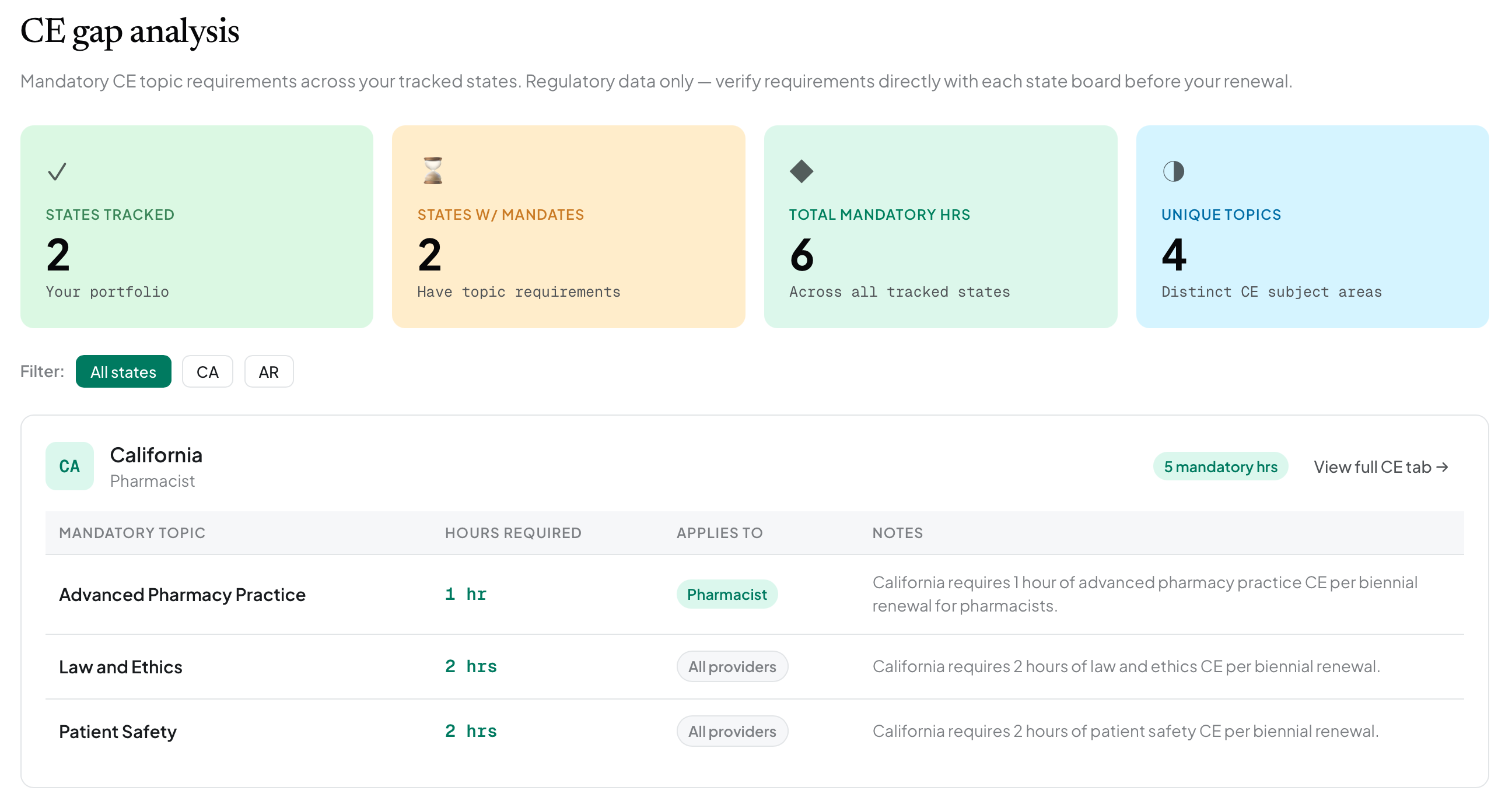Click the Pharmacist subtitle under California

(x=152, y=481)
